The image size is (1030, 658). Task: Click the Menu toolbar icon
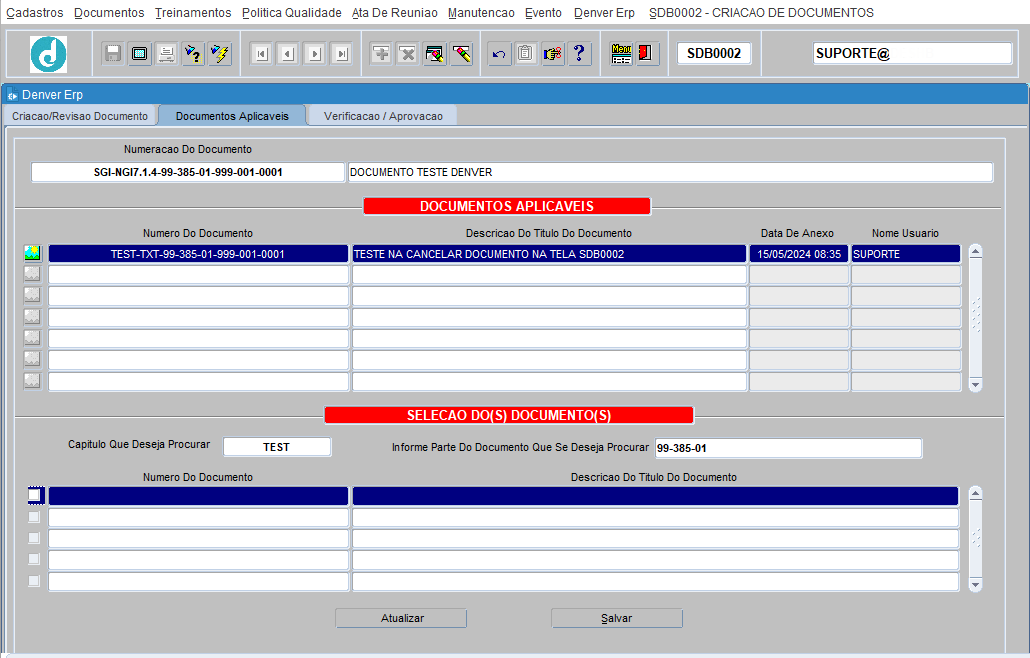[x=621, y=53]
